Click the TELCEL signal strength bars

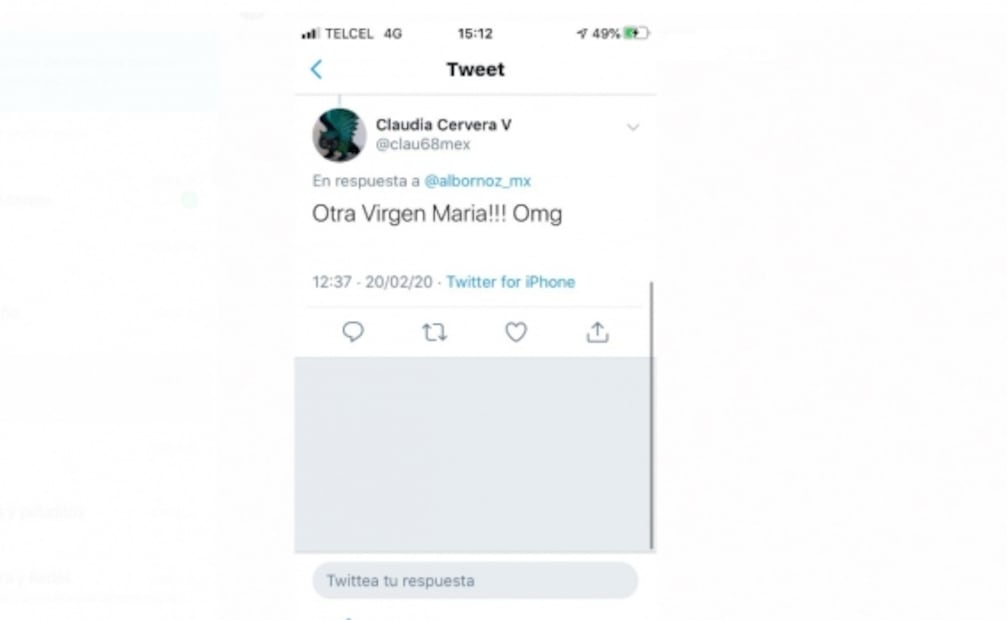(x=310, y=33)
